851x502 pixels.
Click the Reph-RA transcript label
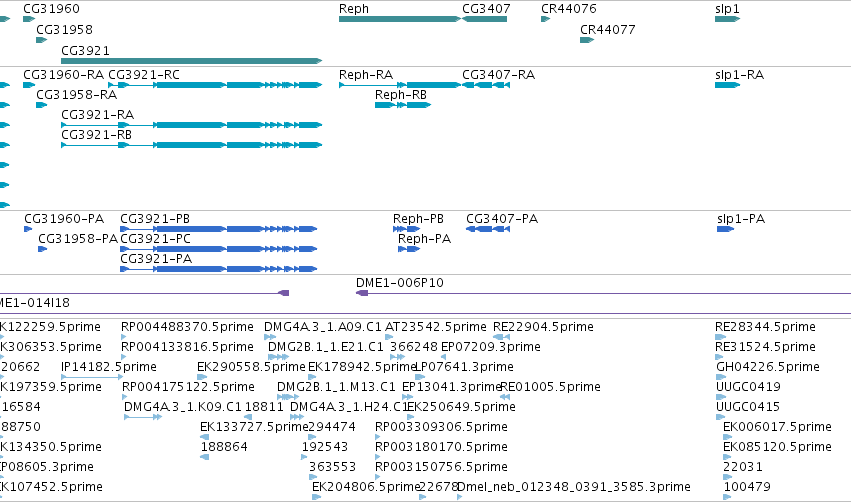[x=366, y=74]
